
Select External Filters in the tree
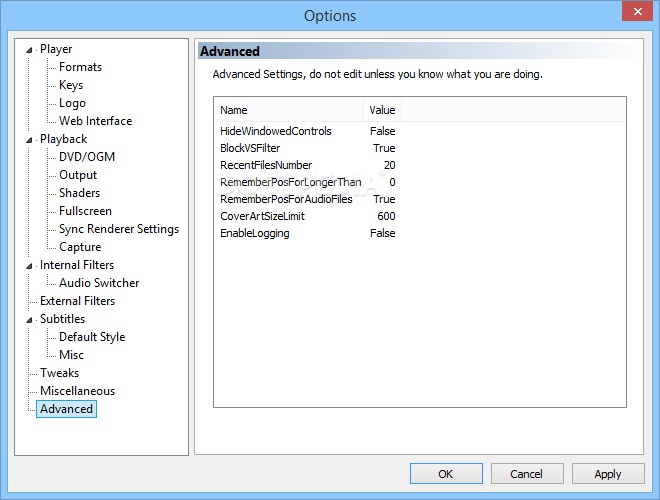[x=77, y=301]
